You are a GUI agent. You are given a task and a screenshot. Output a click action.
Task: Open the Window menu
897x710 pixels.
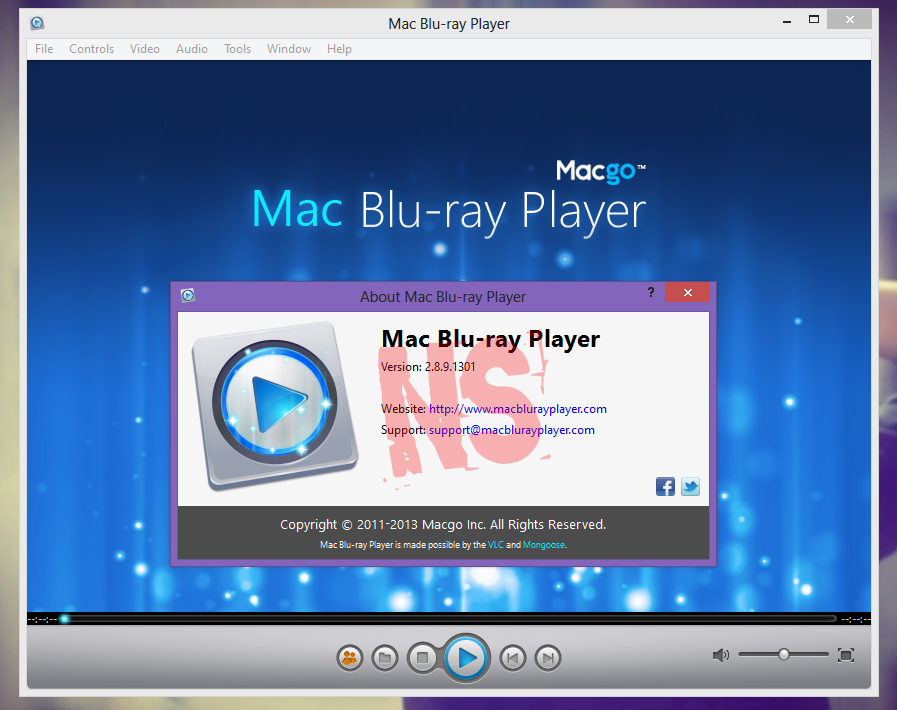(289, 49)
